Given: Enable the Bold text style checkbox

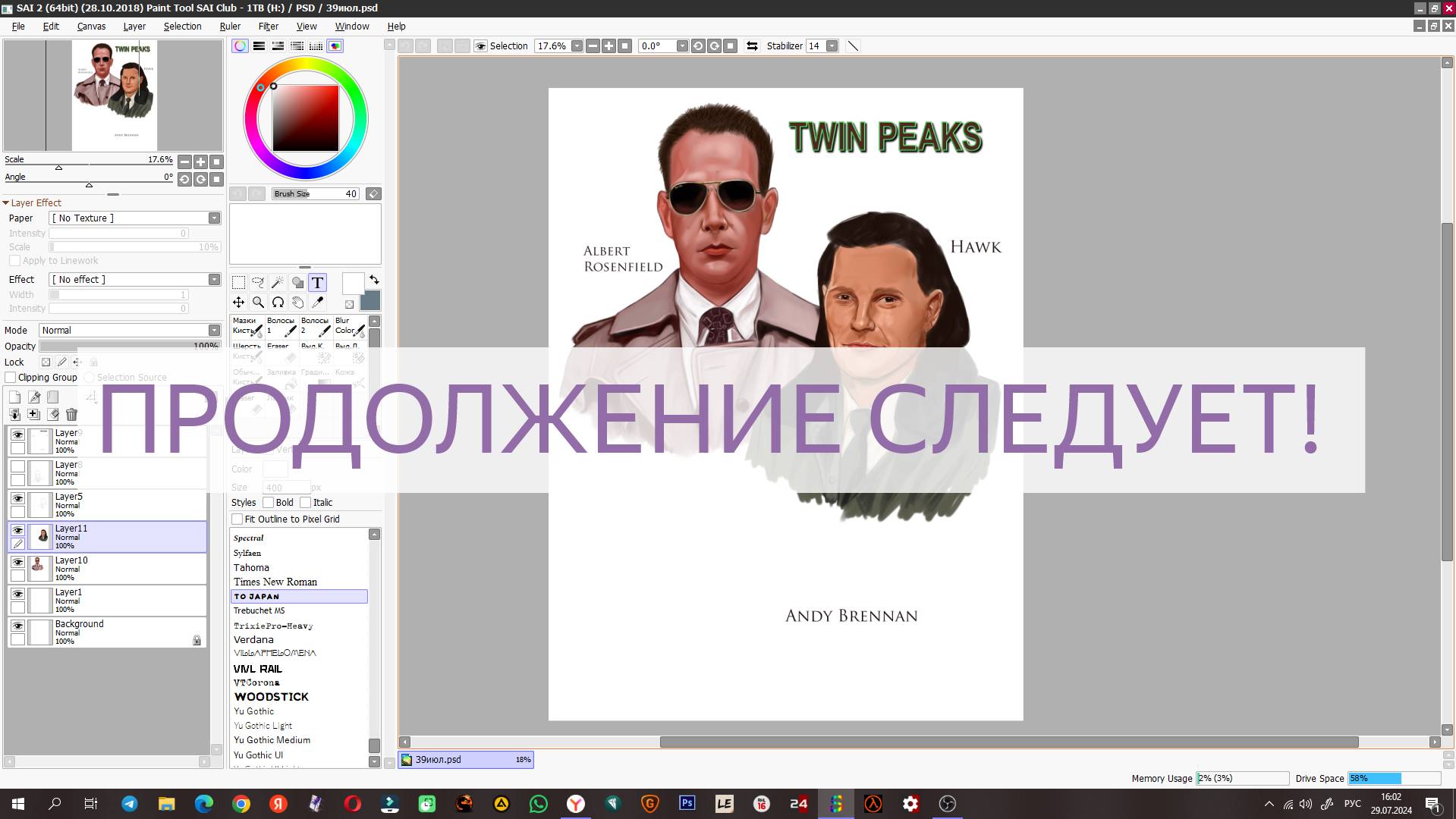Looking at the screenshot, I should (269, 502).
